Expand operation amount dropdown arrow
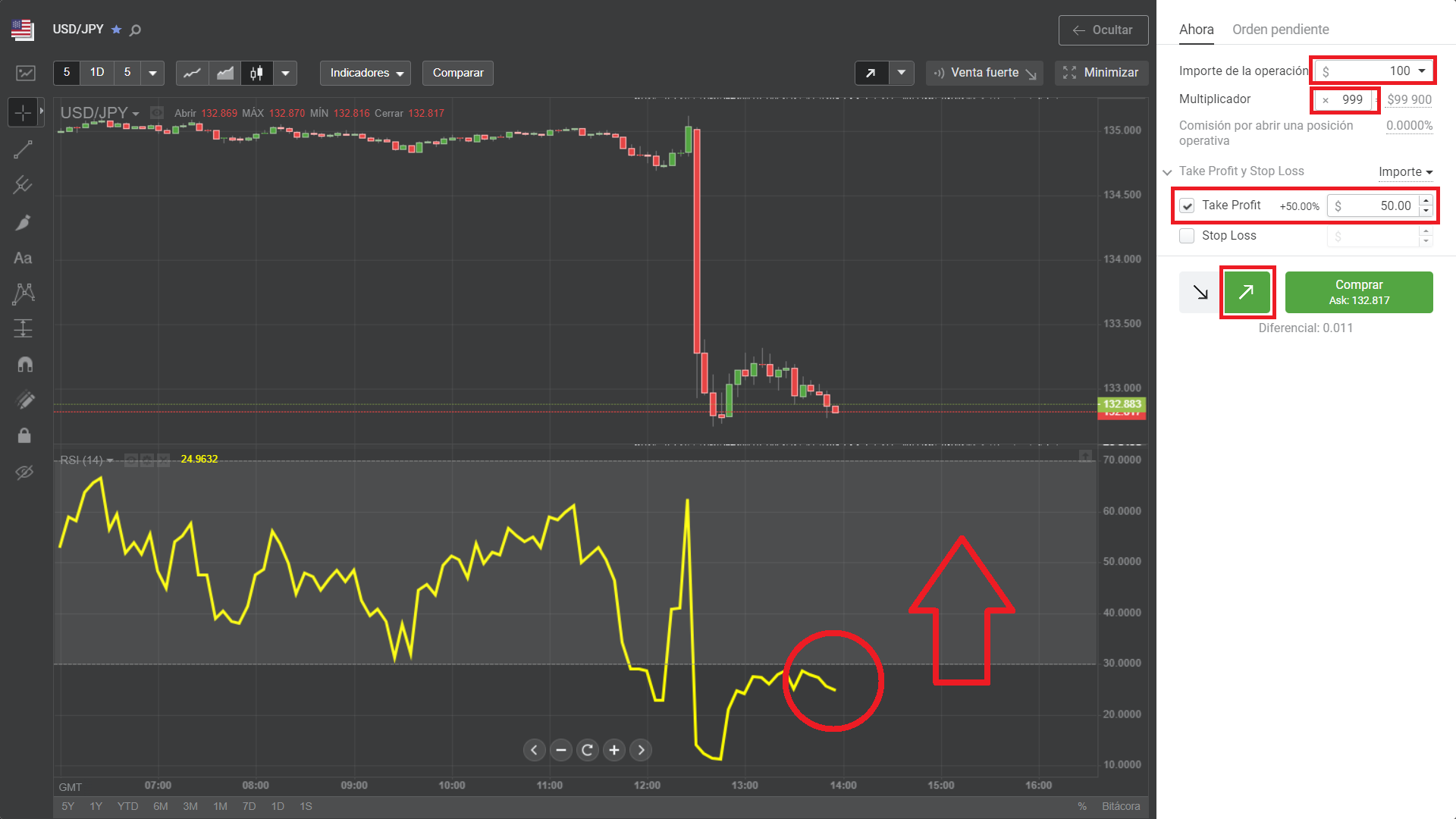Image resolution: width=1456 pixels, height=819 pixels. click(1422, 71)
